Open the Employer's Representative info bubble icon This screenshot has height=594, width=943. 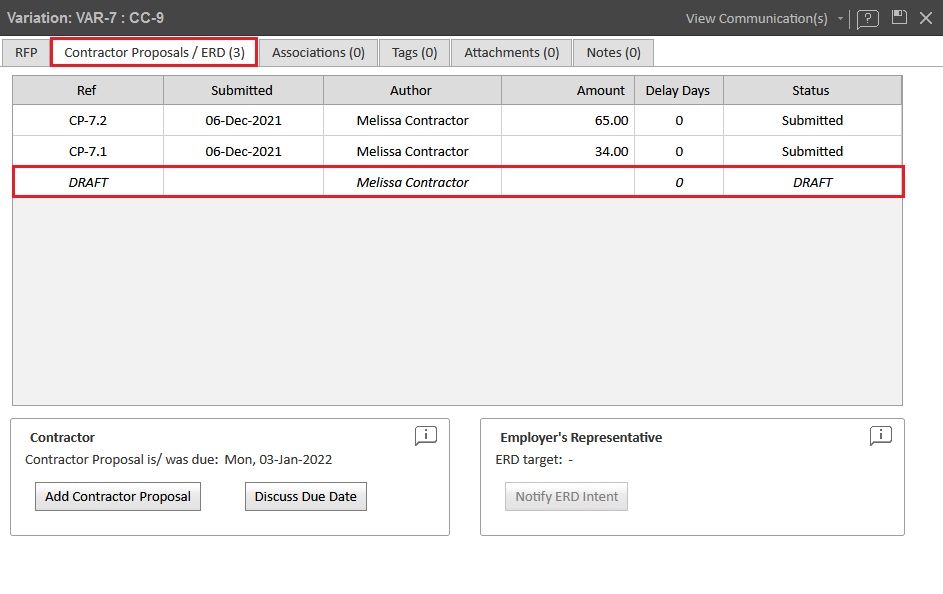point(880,436)
